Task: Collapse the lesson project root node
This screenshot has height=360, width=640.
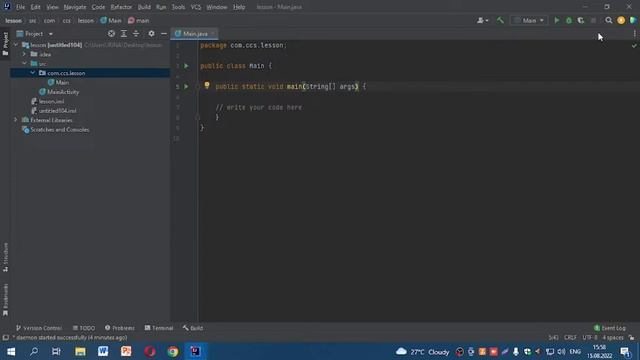Action: 16,45
